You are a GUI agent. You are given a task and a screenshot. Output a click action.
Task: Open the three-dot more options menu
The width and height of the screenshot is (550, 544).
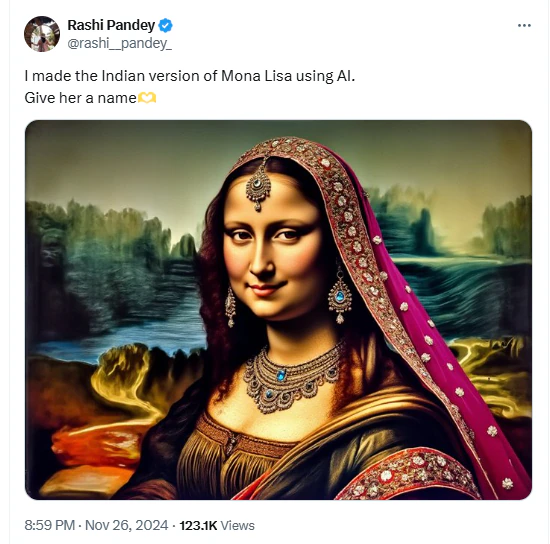click(x=524, y=25)
